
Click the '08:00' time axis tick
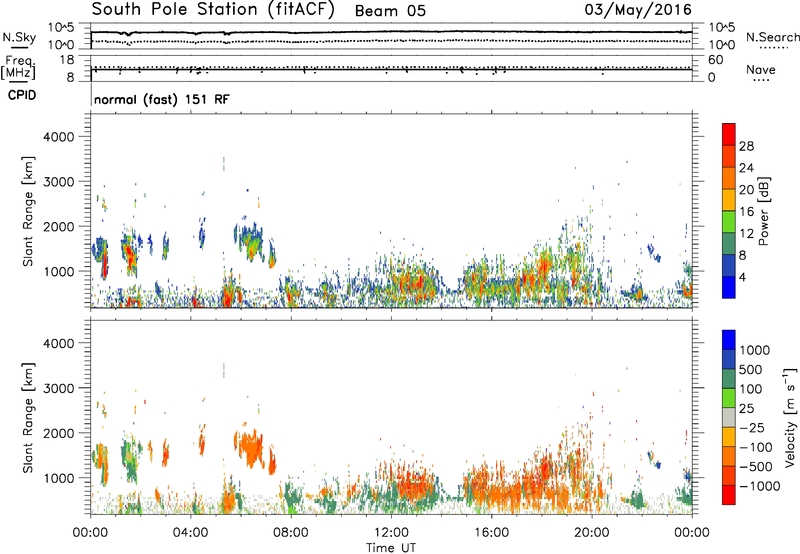point(291,533)
